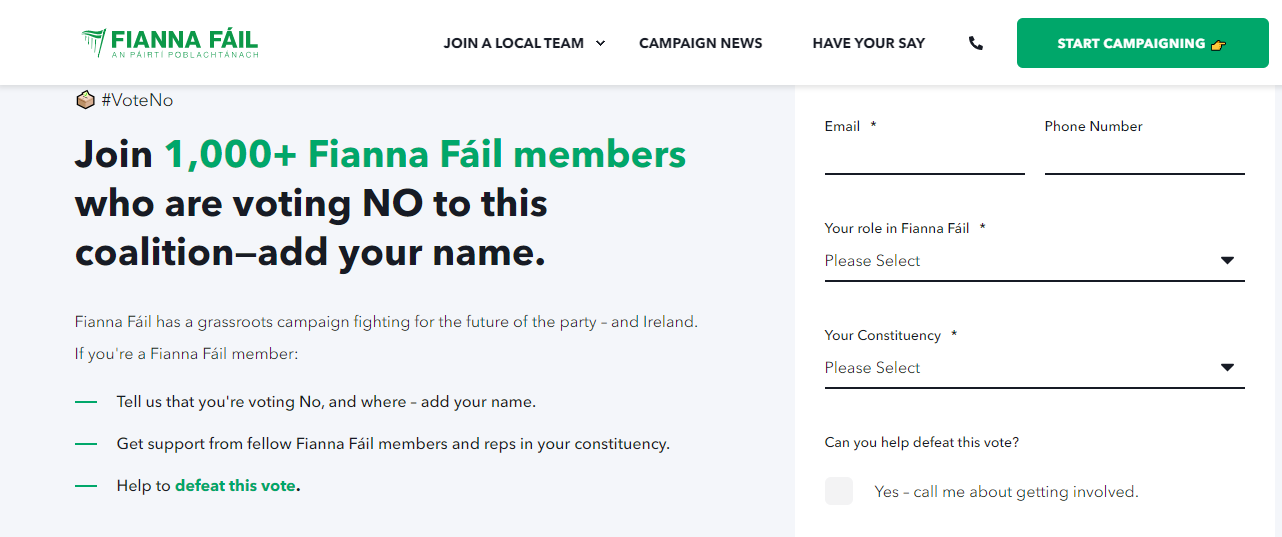This screenshot has width=1282, height=537.
Task: Click the pointing hand icon on Start Campaigning
Action: [1217, 44]
